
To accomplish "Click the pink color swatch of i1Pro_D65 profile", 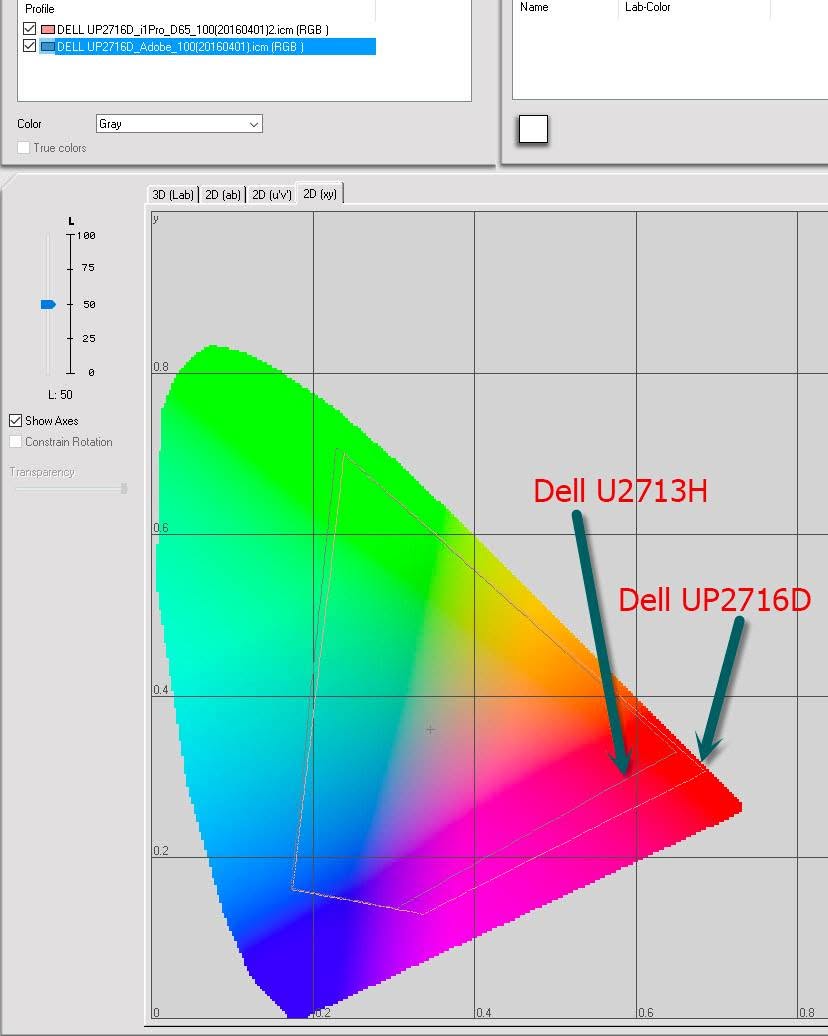I will [48, 29].
